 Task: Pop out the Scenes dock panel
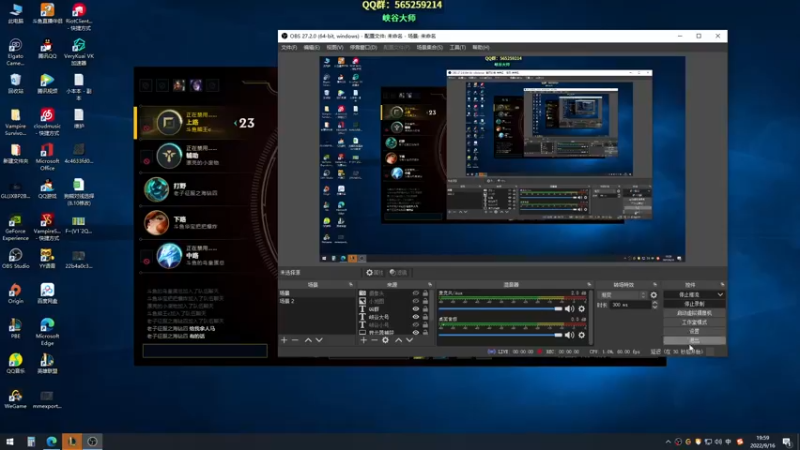[x=351, y=285]
